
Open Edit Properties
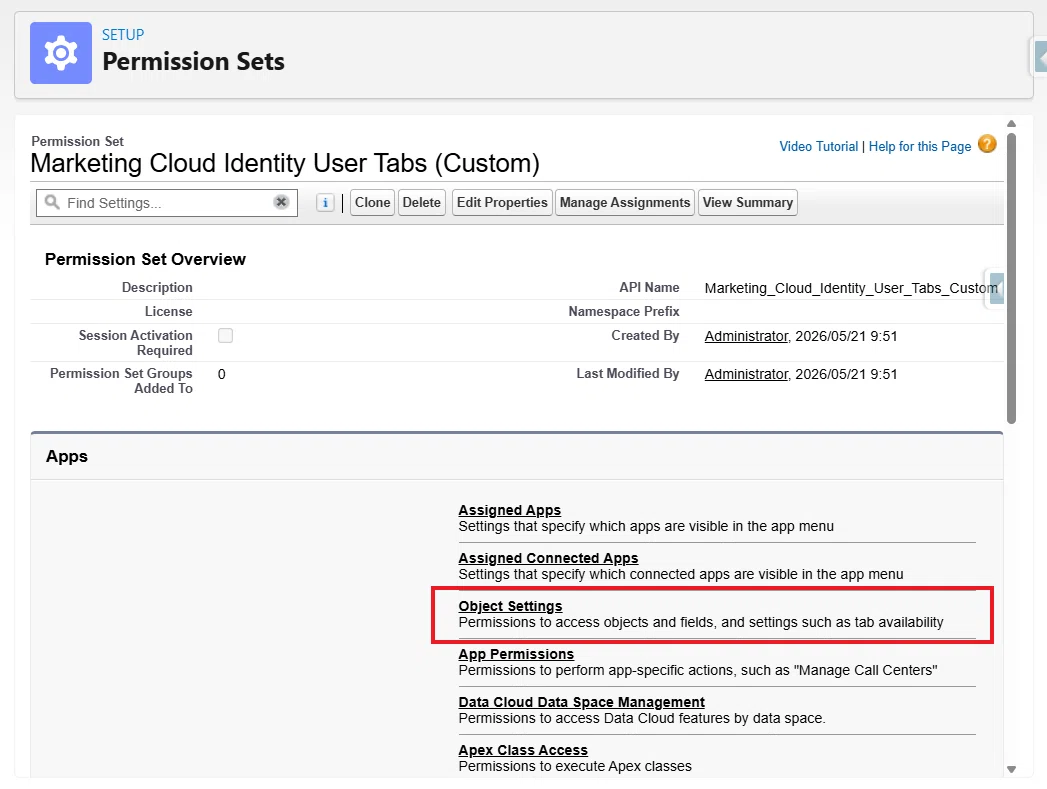click(x=502, y=202)
